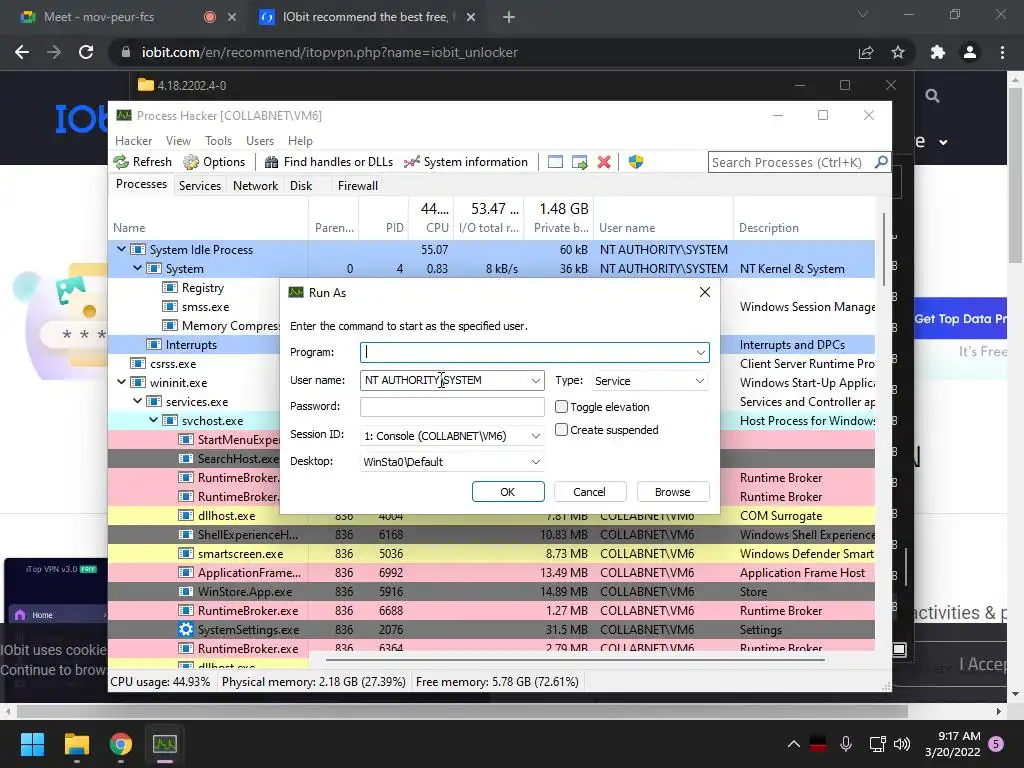Screen dimensions: 1024x768
Task: Open Chrome three-dot menu
Action: pyautogui.click(x=1002, y=52)
